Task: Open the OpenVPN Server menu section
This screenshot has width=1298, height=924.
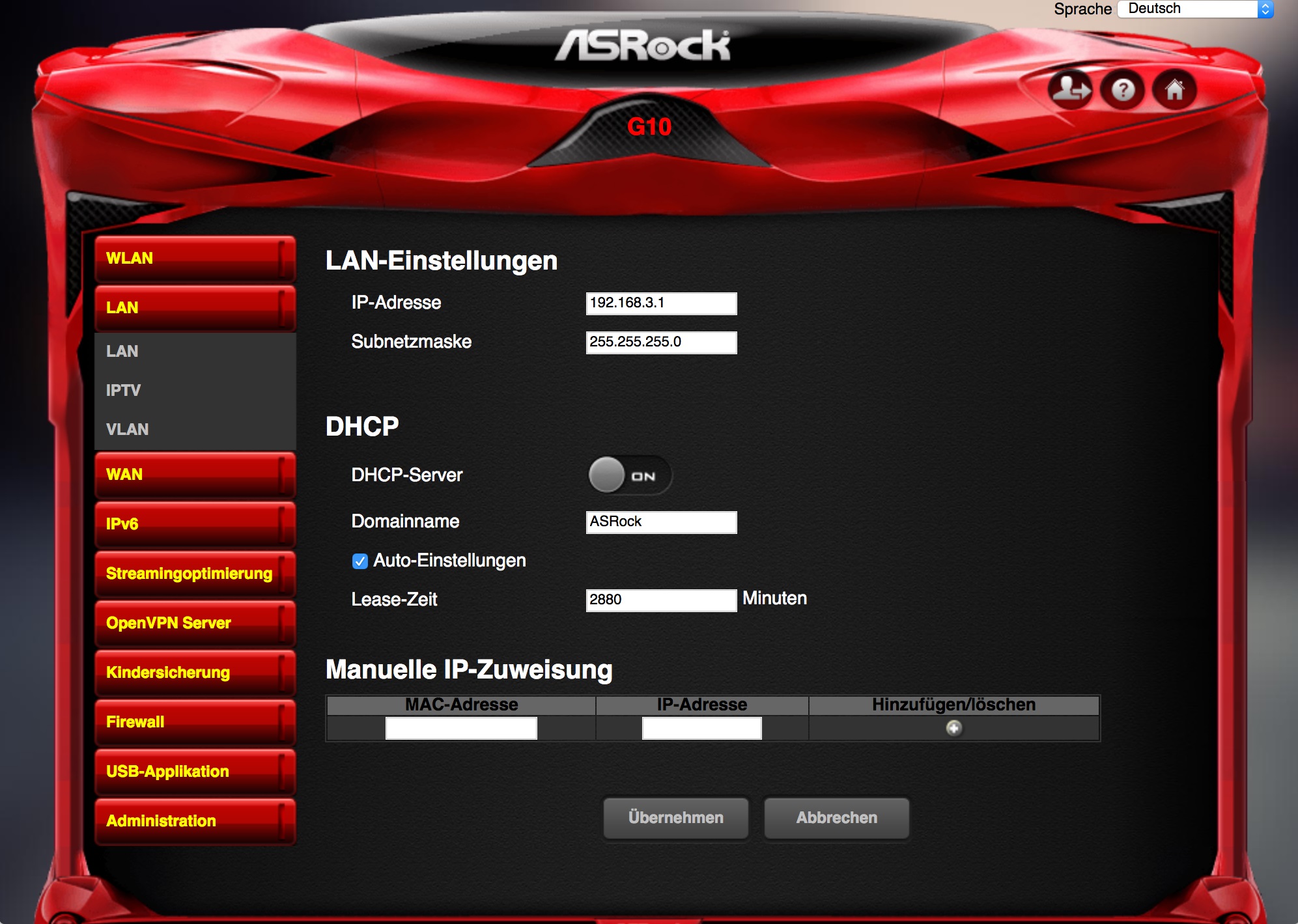Action: (x=195, y=623)
